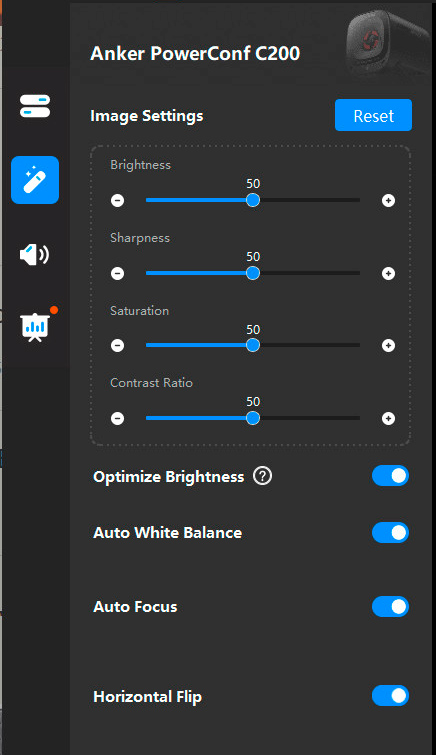Open the speaker audio settings sidebar icon
Image resolution: width=436 pixels, height=755 pixels.
coord(34,254)
